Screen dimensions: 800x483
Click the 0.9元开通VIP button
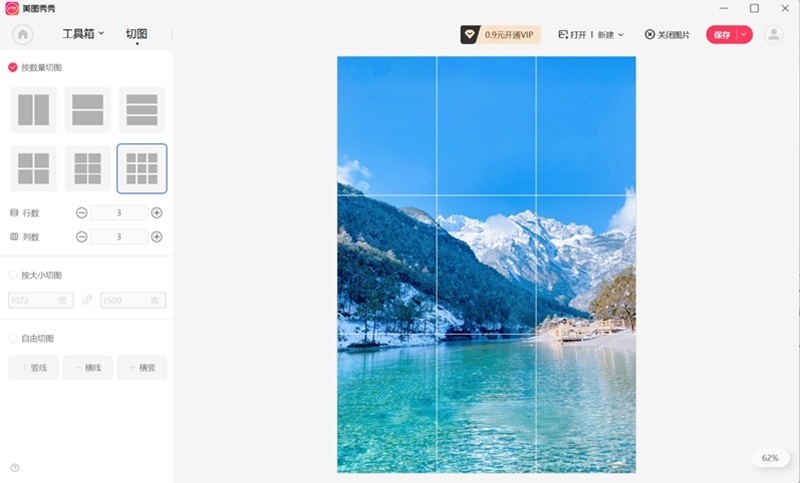pos(501,35)
